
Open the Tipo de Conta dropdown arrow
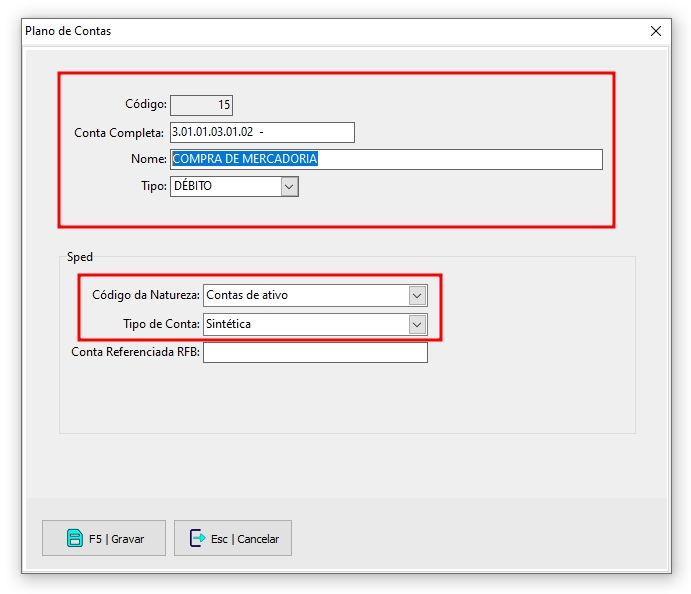[417, 324]
